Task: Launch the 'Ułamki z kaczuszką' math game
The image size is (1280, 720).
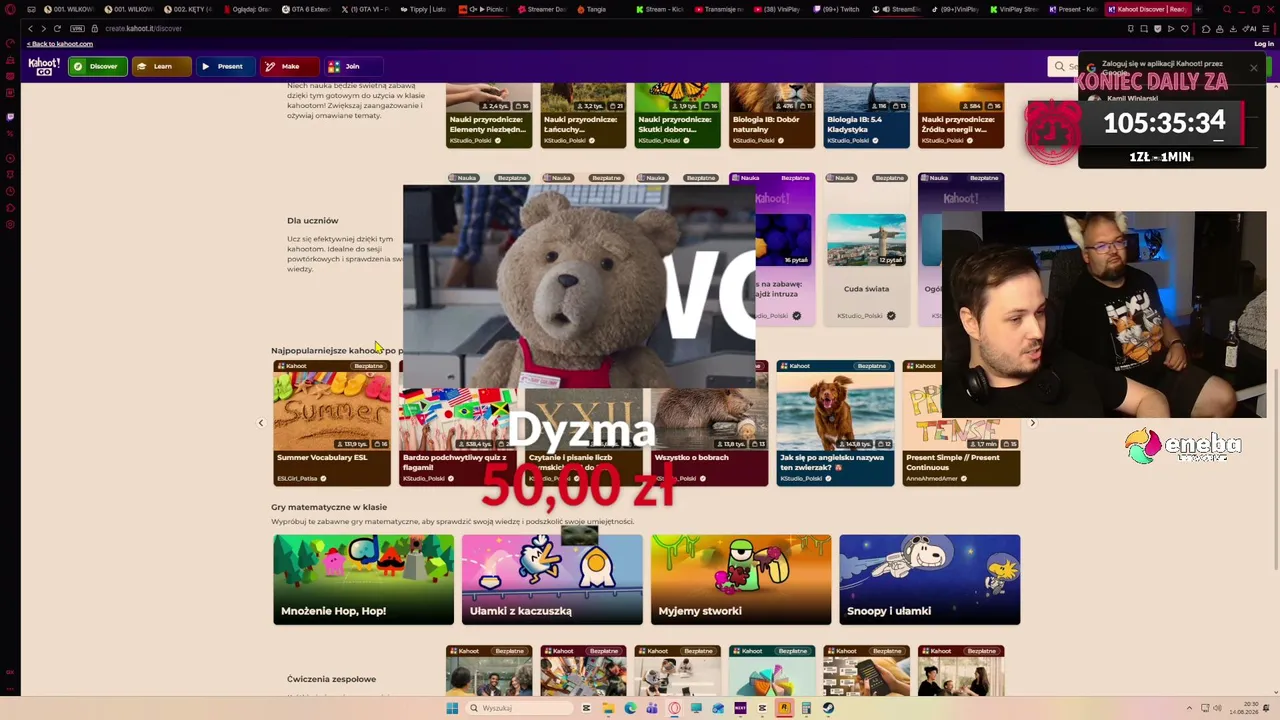Action: (x=552, y=580)
